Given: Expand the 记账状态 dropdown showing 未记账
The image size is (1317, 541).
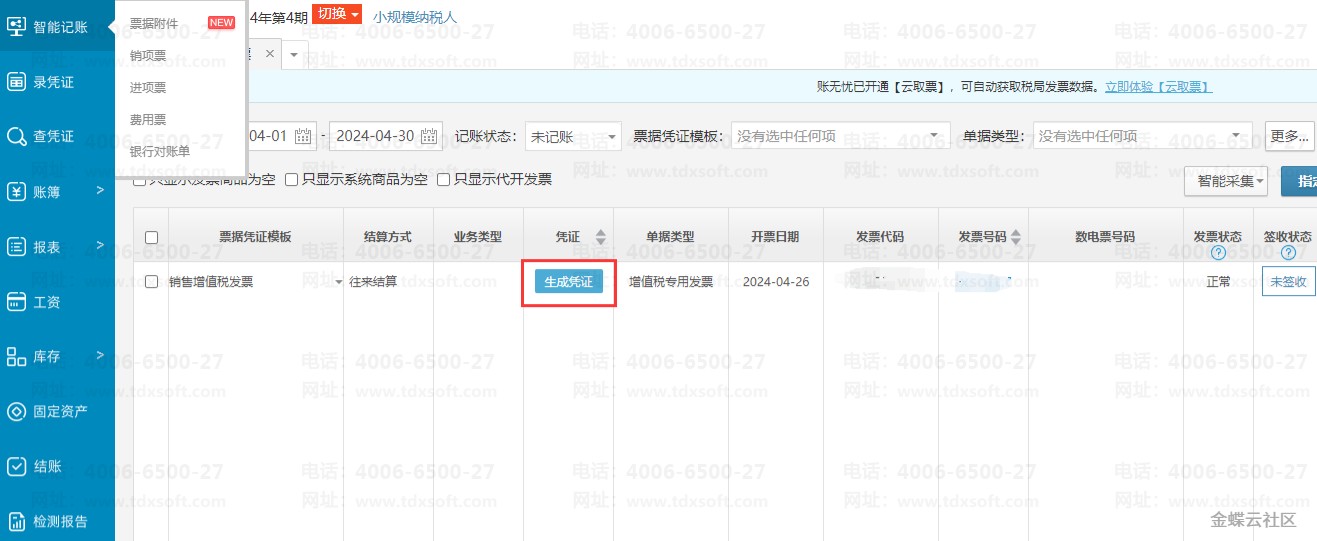Looking at the screenshot, I should 572,136.
